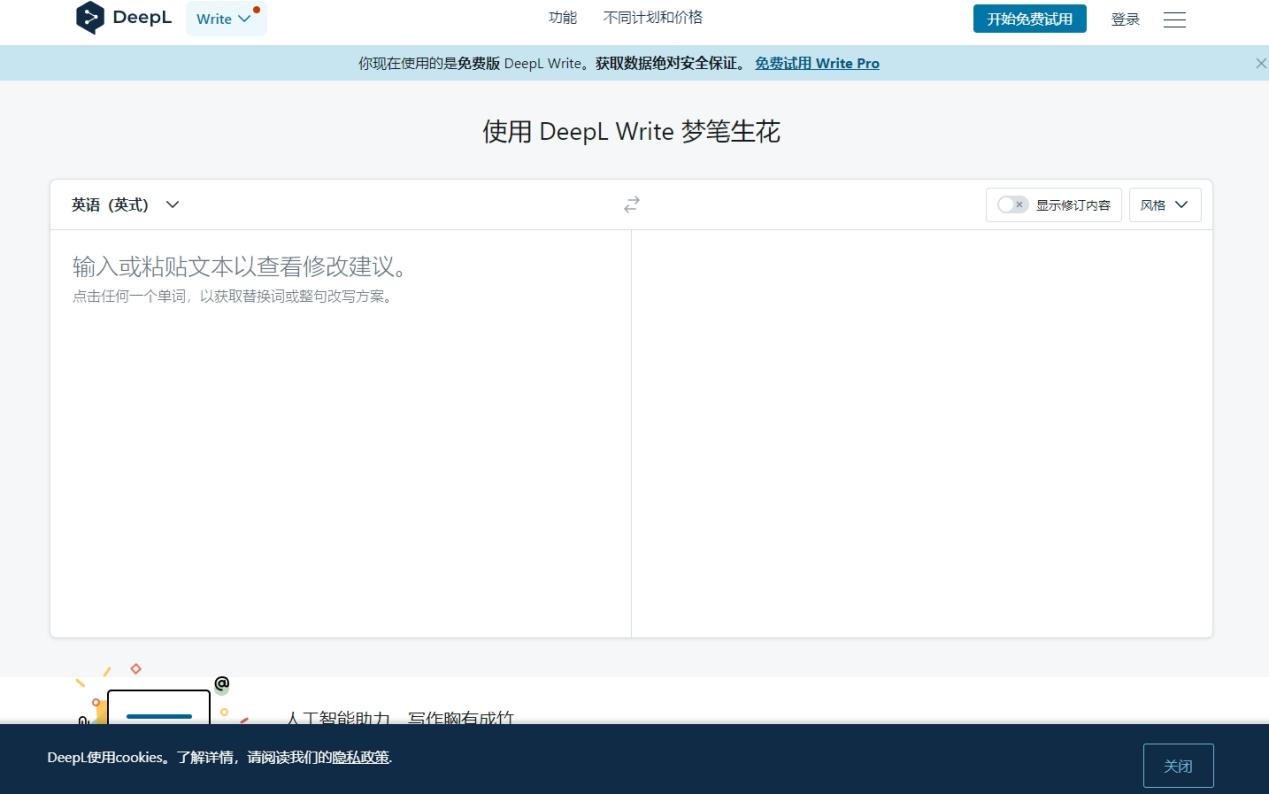Open the Write product switcher dropdown
Viewport: 1269px width, 794px height.
(x=226, y=18)
